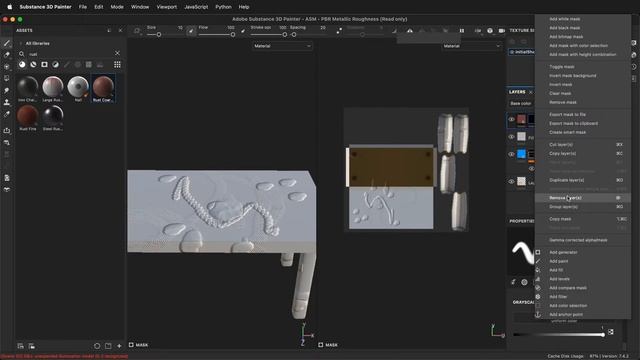Choose Add fill in context menu

[x=583, y=270]
